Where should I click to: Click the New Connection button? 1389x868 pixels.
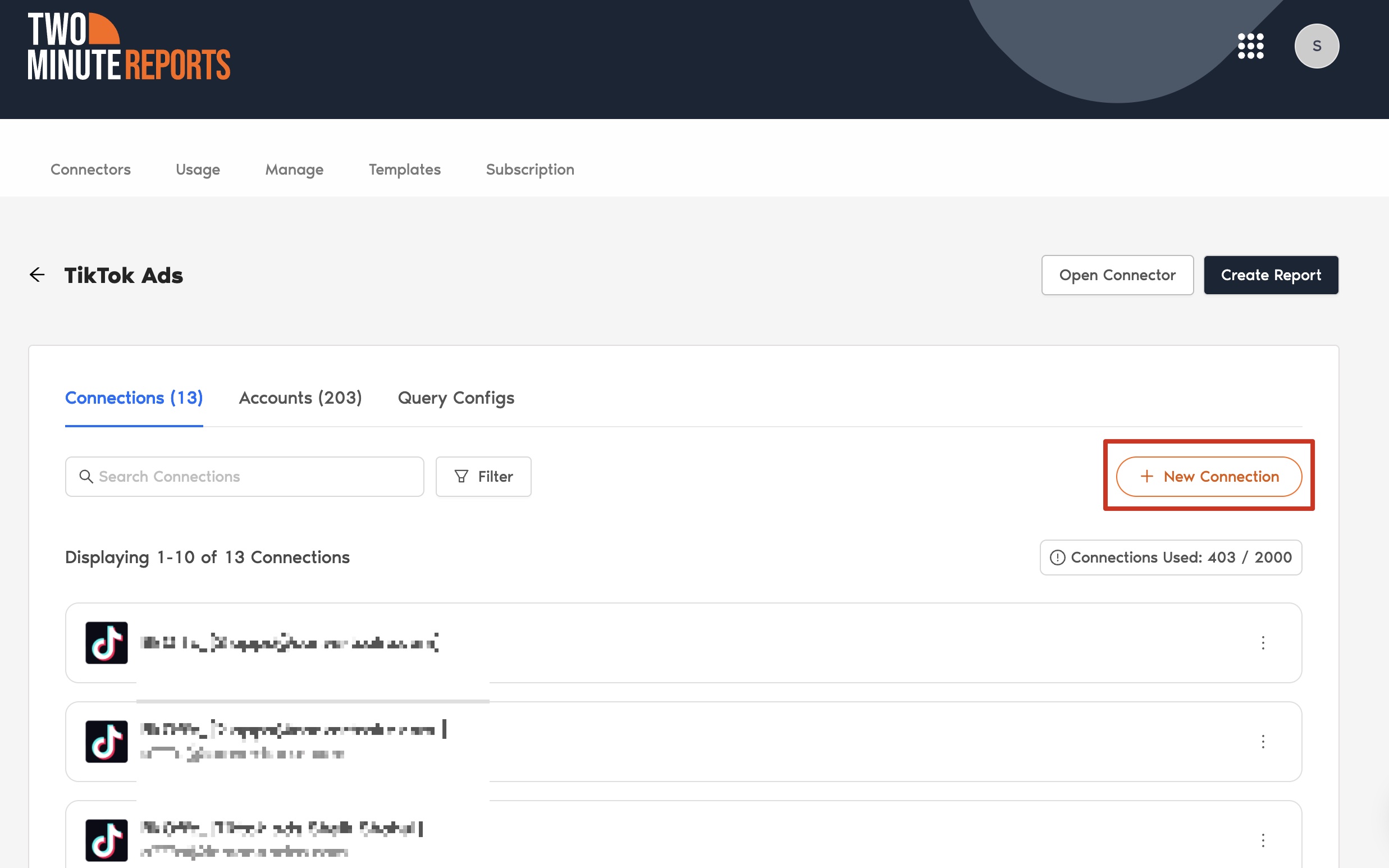[x=1209, y=477]
